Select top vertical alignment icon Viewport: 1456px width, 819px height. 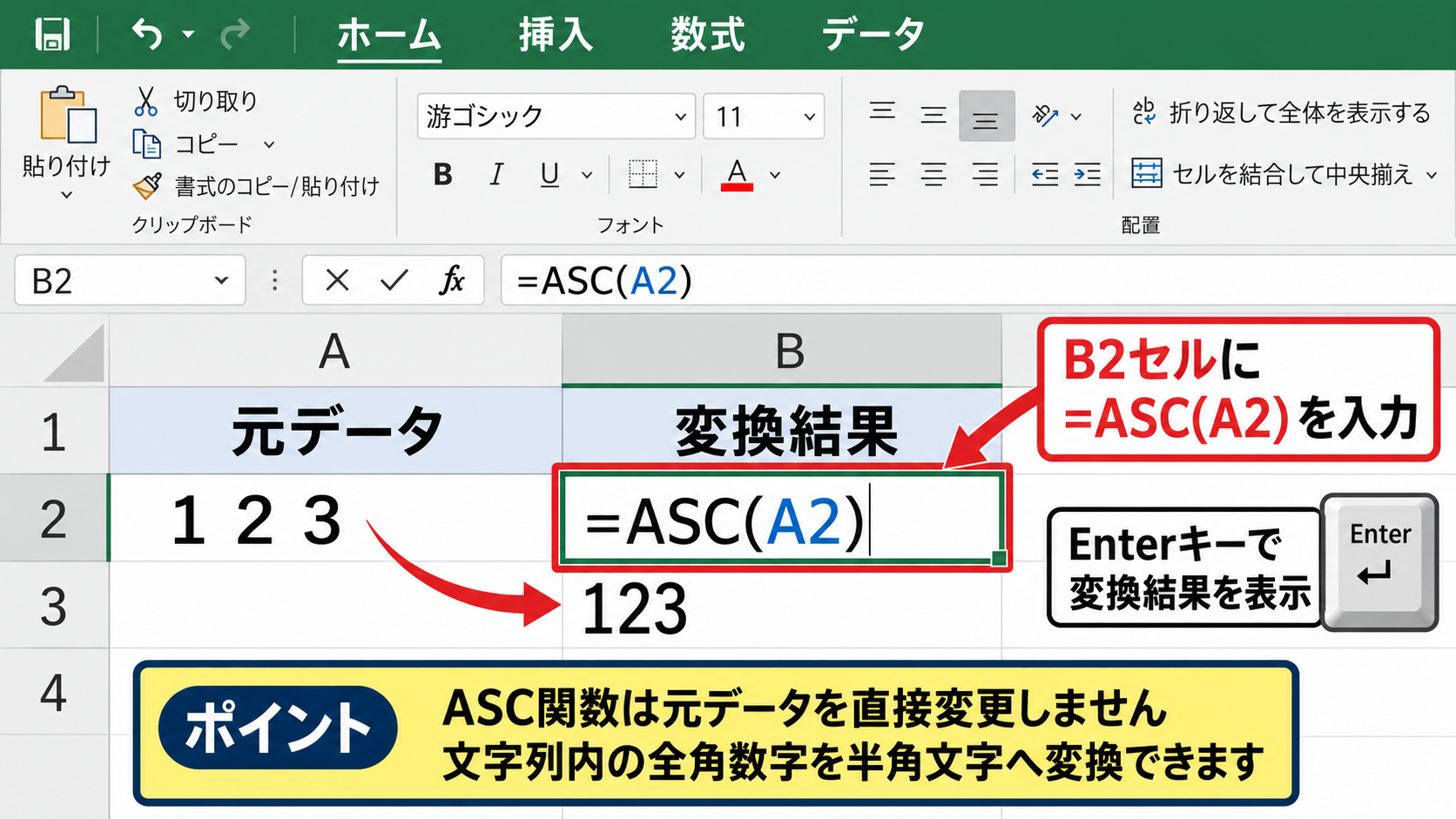[882, 111]
